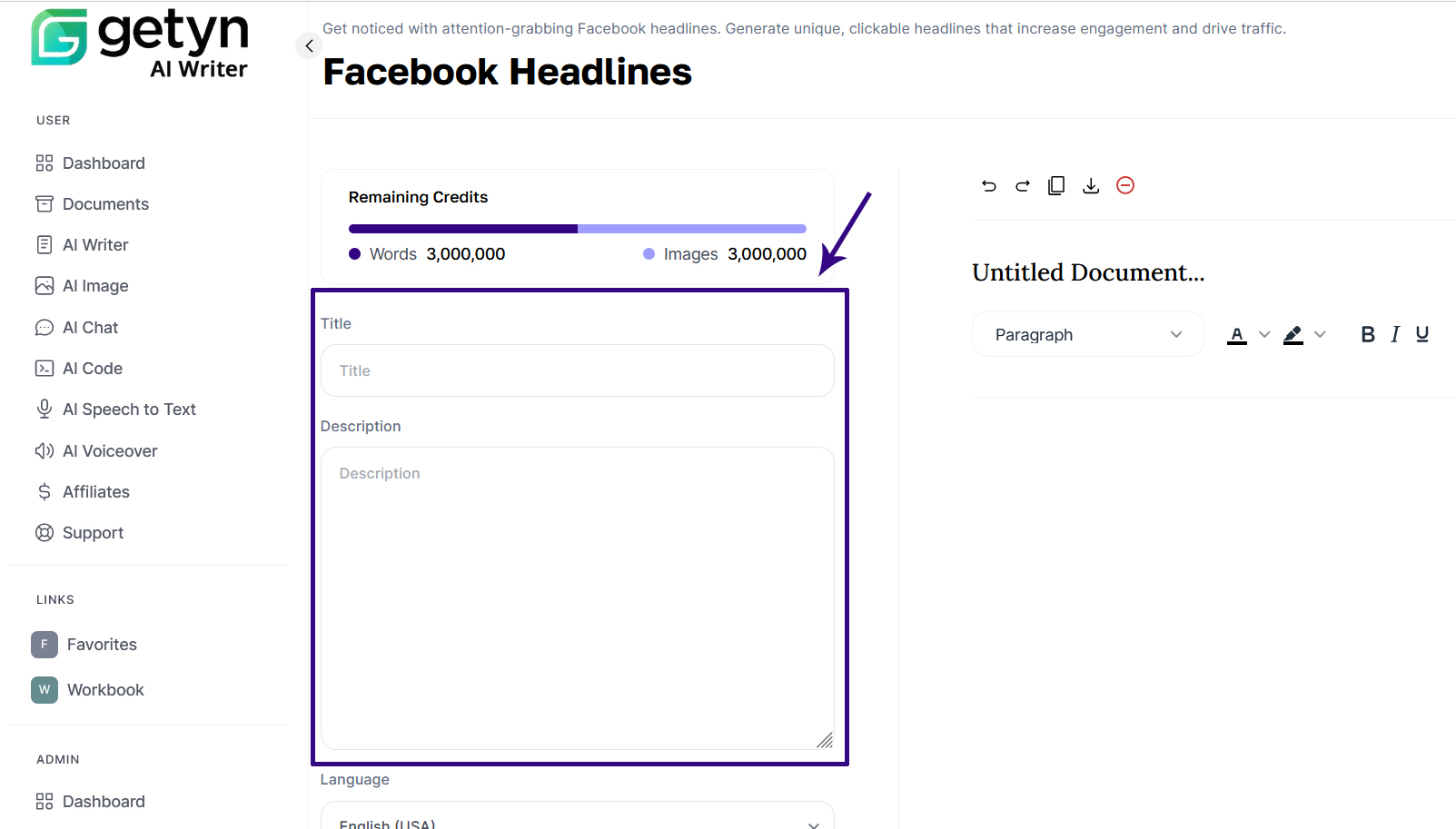Viewport: 1456px width, 829px height.
Task: Click the Untitled Document title field
Action: [1088, 272]
